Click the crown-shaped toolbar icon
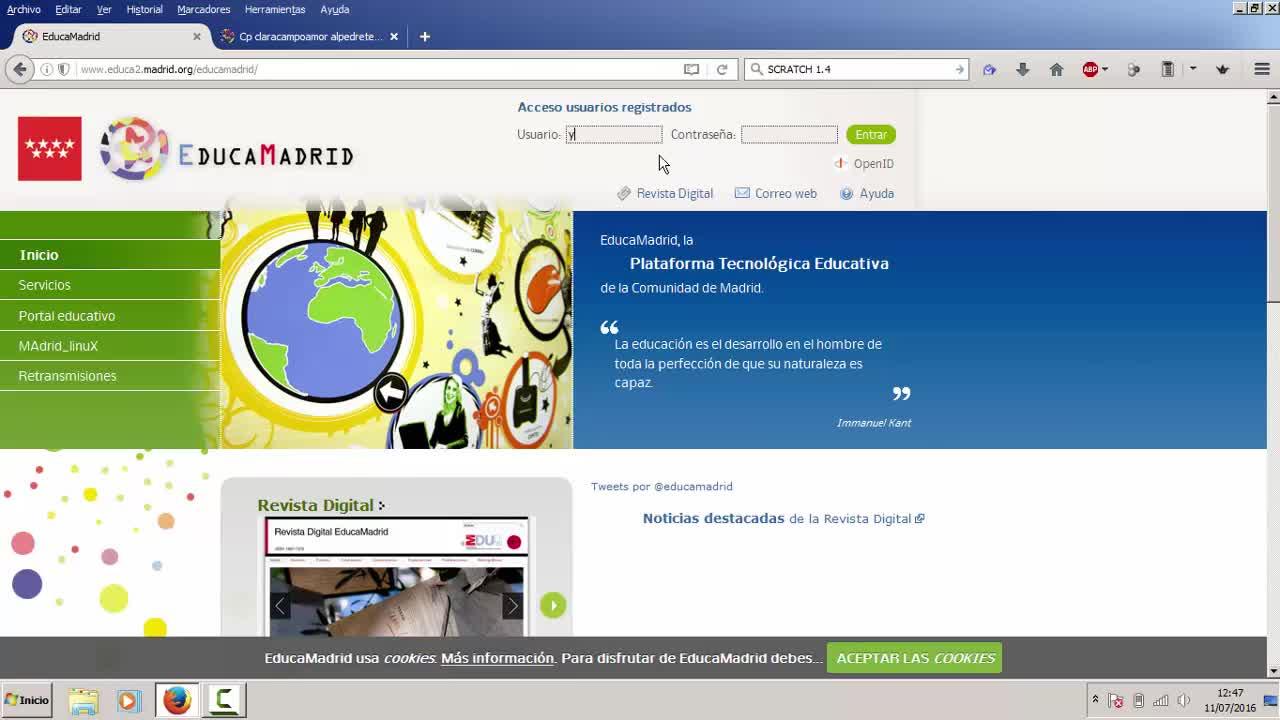 coord(1222,69)
